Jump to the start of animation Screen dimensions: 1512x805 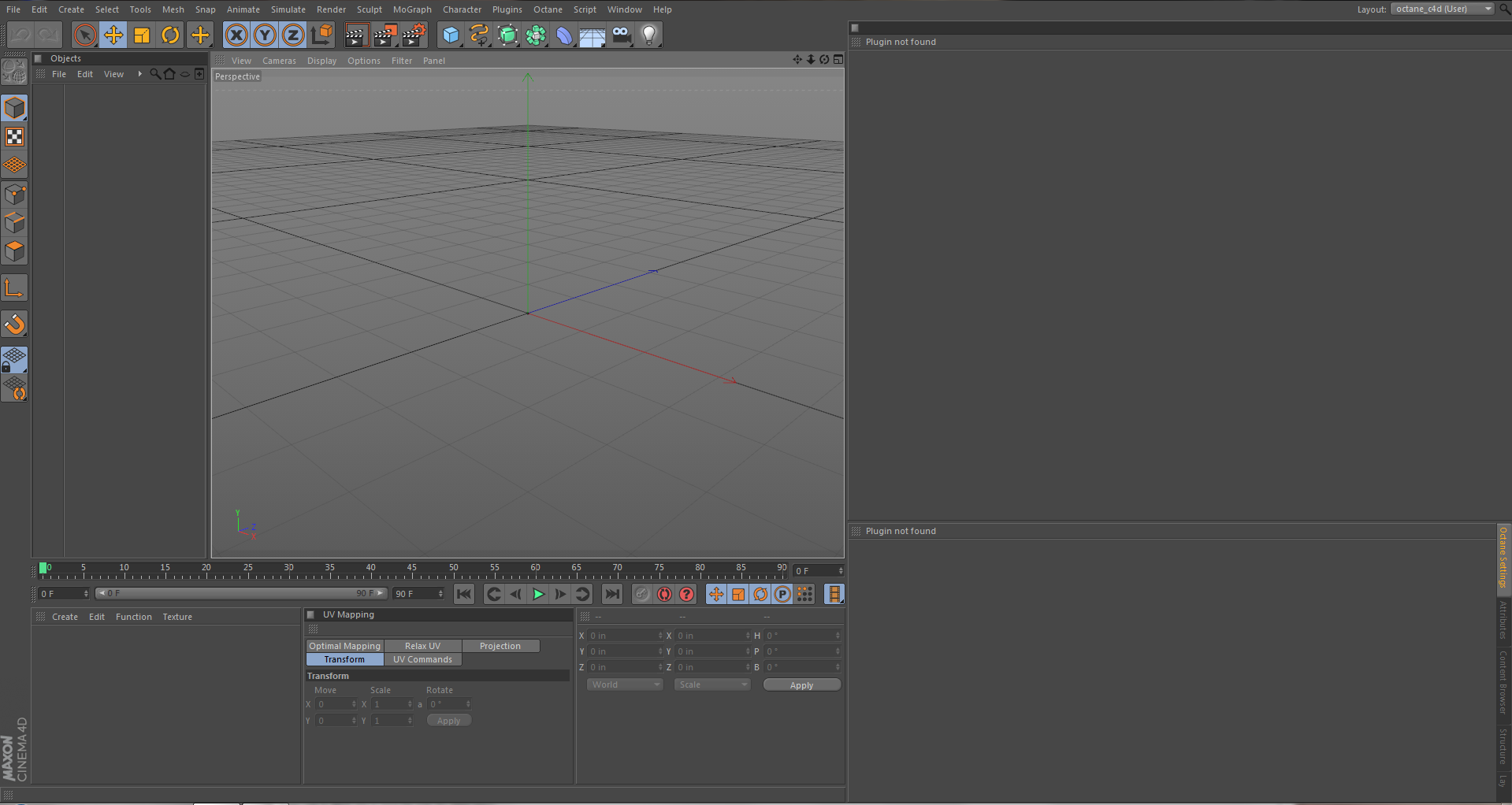[x=464, y=595]
